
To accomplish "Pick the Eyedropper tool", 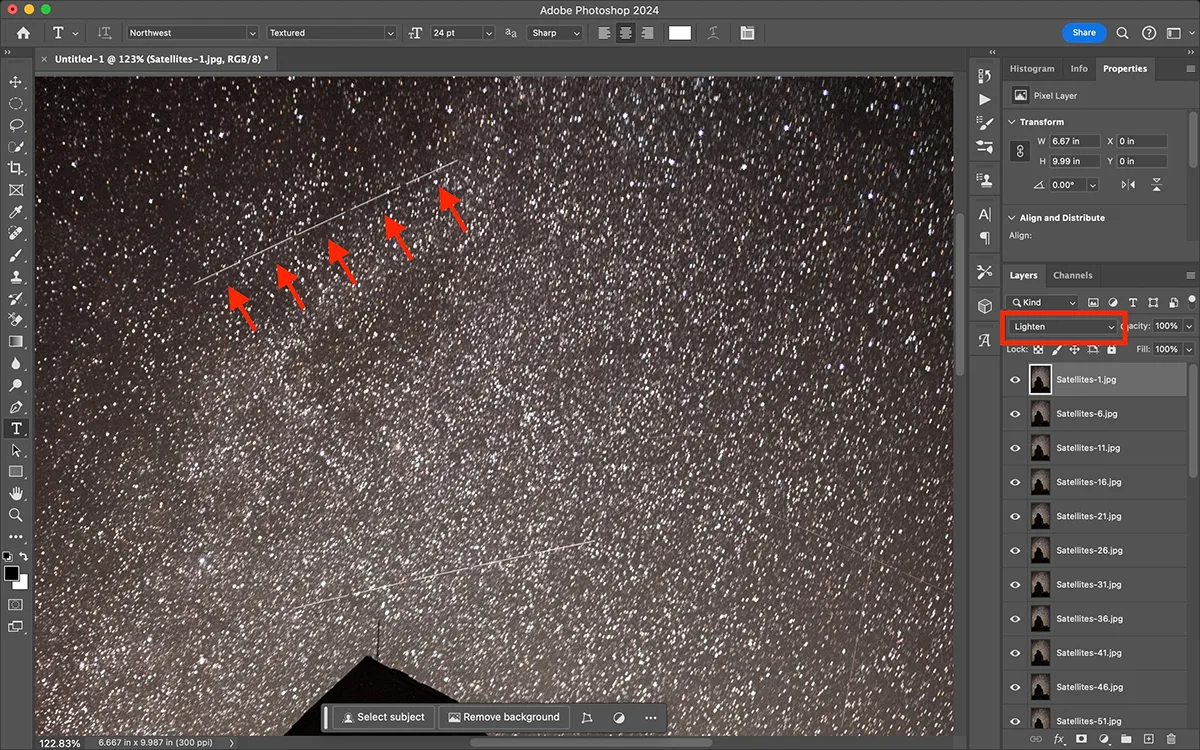I will tap(16, 212).
